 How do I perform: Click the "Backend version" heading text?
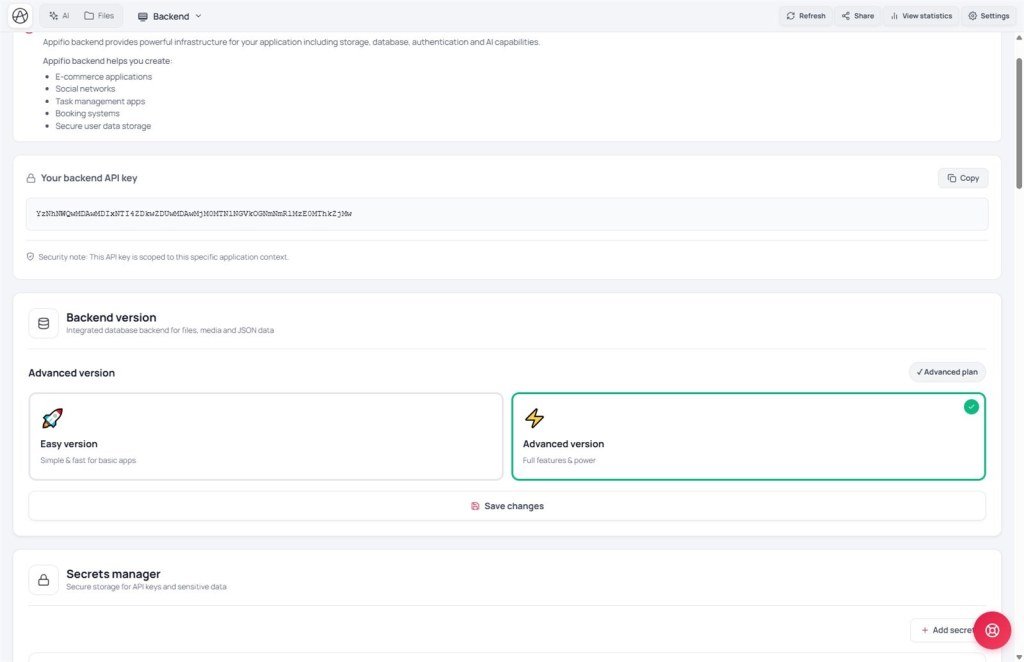pyautogui.click(x=111, y=317)
